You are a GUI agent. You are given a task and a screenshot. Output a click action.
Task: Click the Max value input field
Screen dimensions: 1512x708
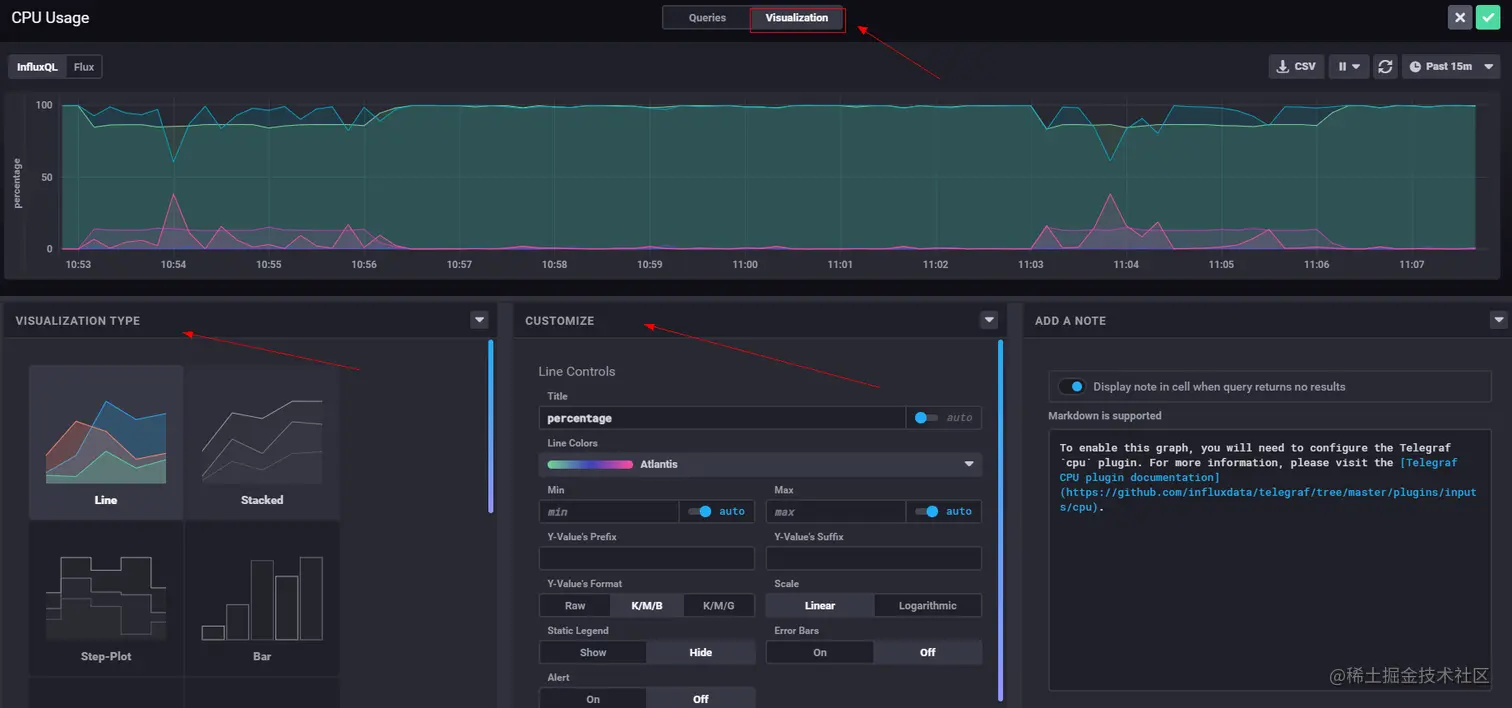pos(836,511)
